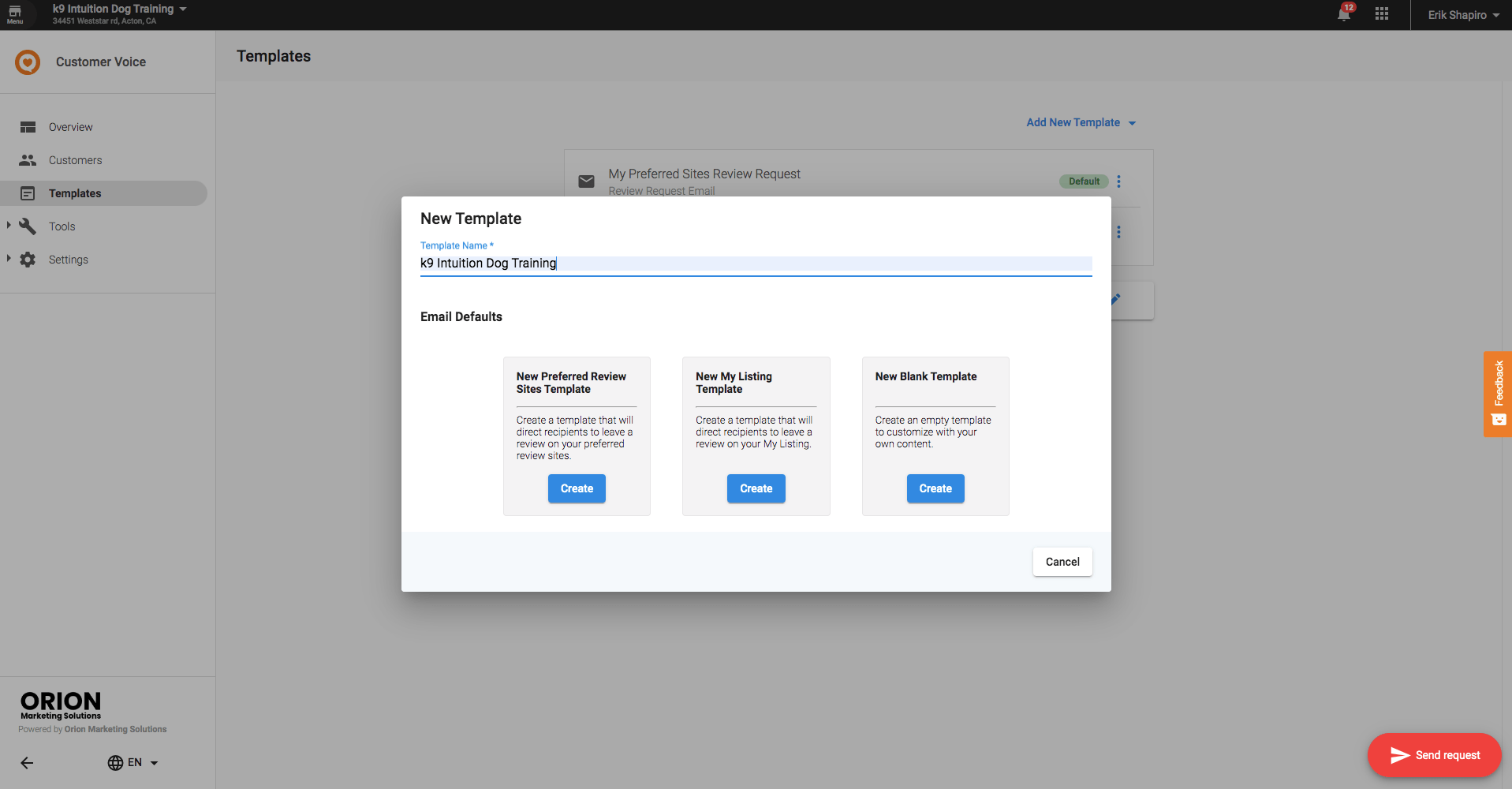The image size is (1512, 789).
Task: Click the Send request button
Action: (x=1434, y=755)
